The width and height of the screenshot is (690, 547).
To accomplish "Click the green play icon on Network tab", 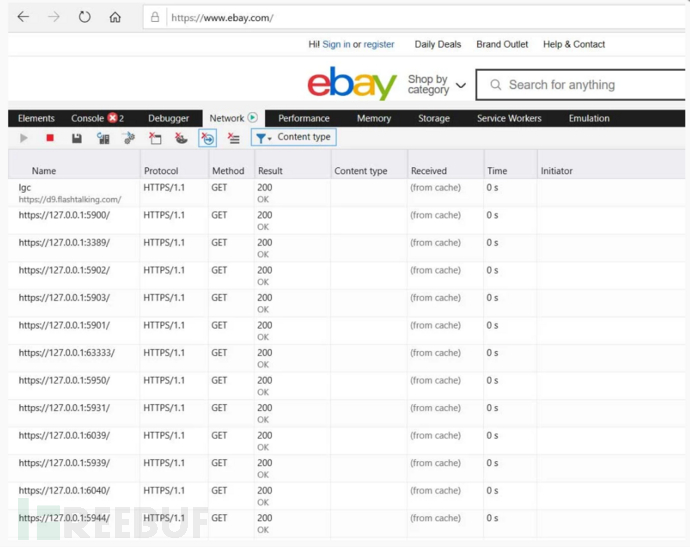I will pos(253,118).
